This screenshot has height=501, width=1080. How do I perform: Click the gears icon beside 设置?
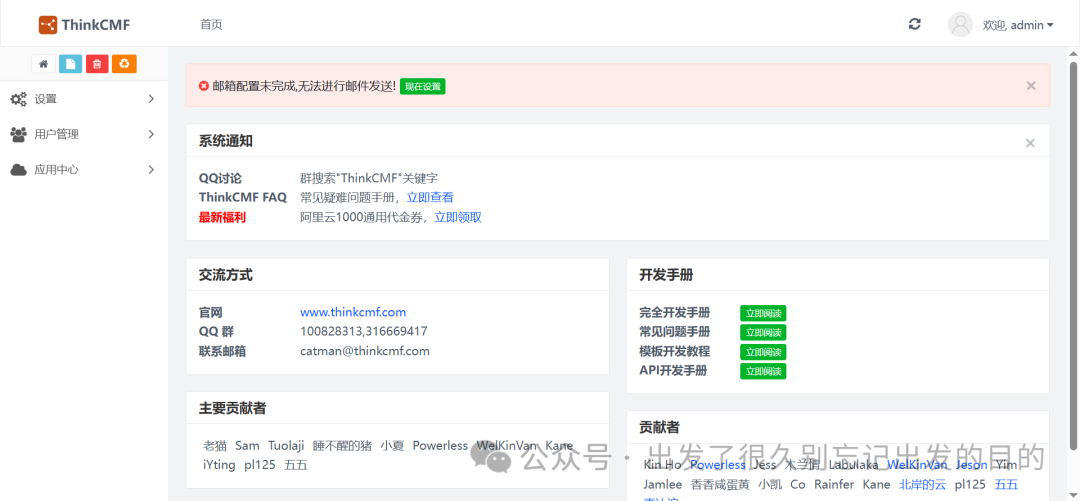click(x=19, y=99)
